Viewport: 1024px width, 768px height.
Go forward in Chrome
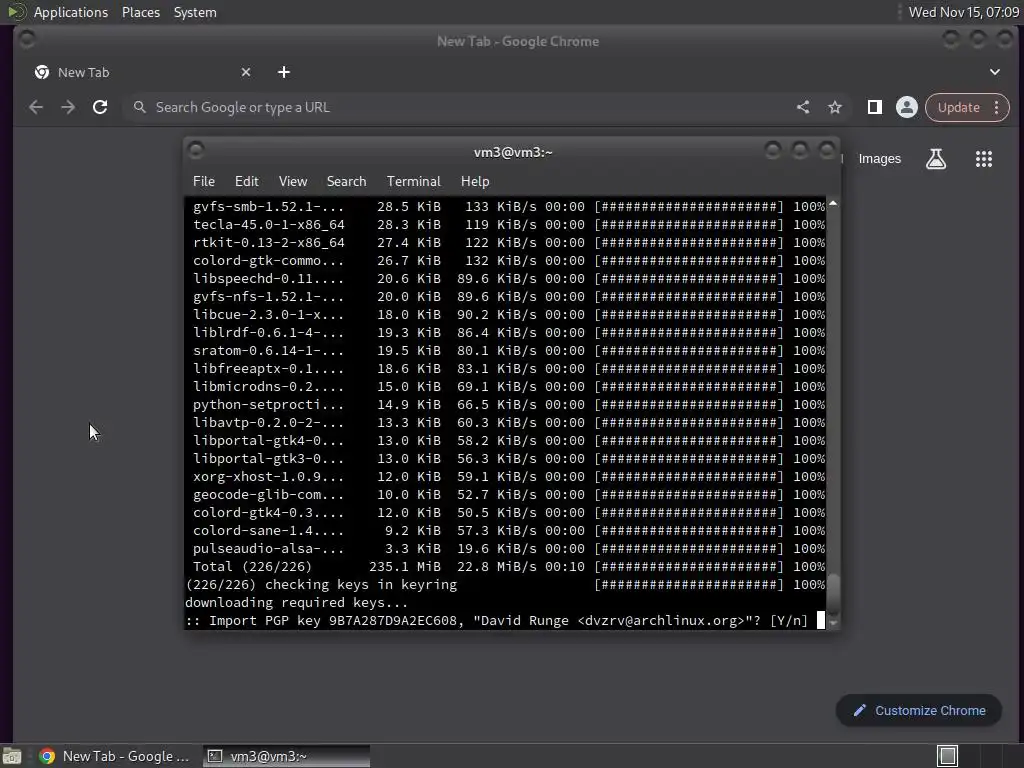click(x=68, y=107)
